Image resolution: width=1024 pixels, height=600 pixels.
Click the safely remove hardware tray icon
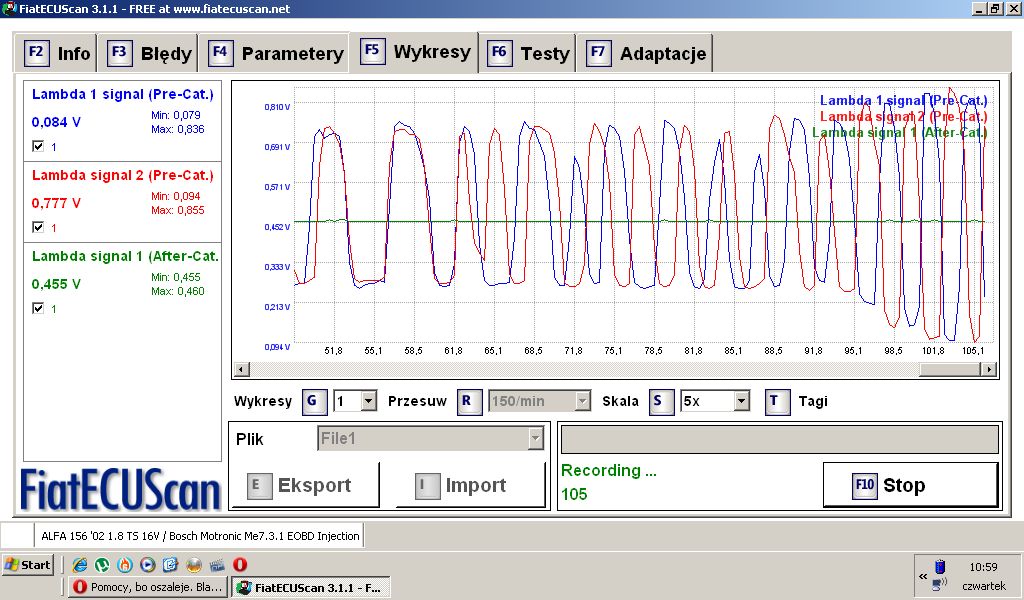coord(938,566)
